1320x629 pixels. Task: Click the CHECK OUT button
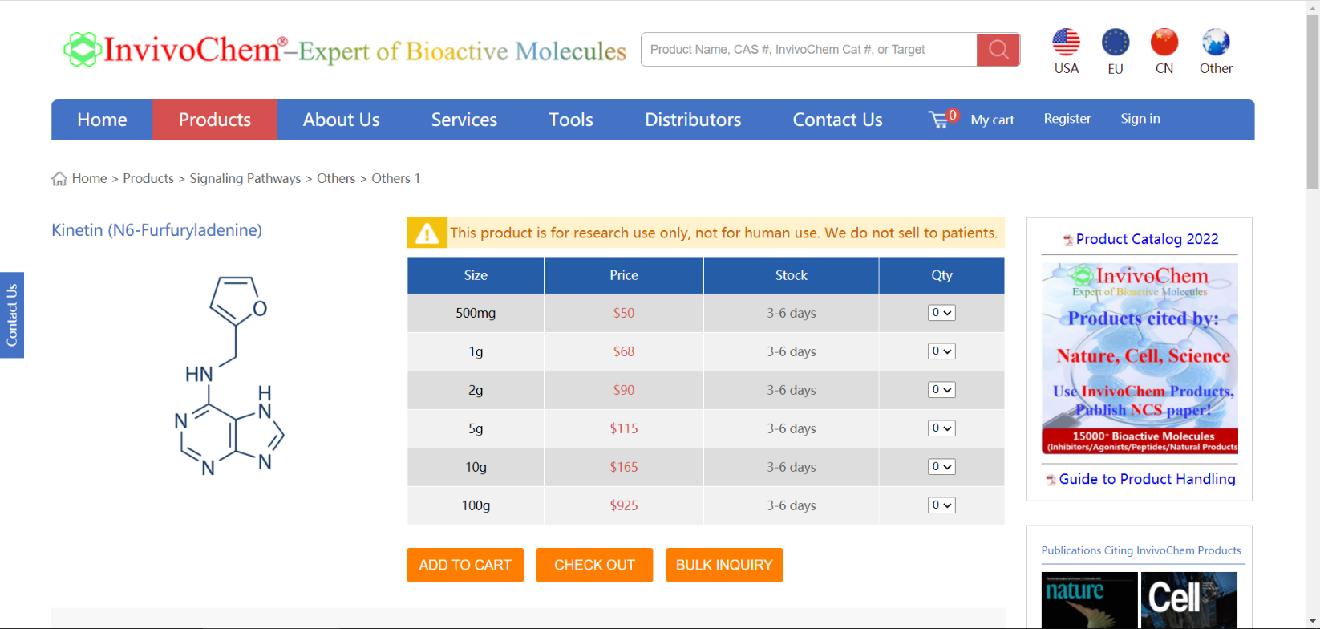pos(594,565)
